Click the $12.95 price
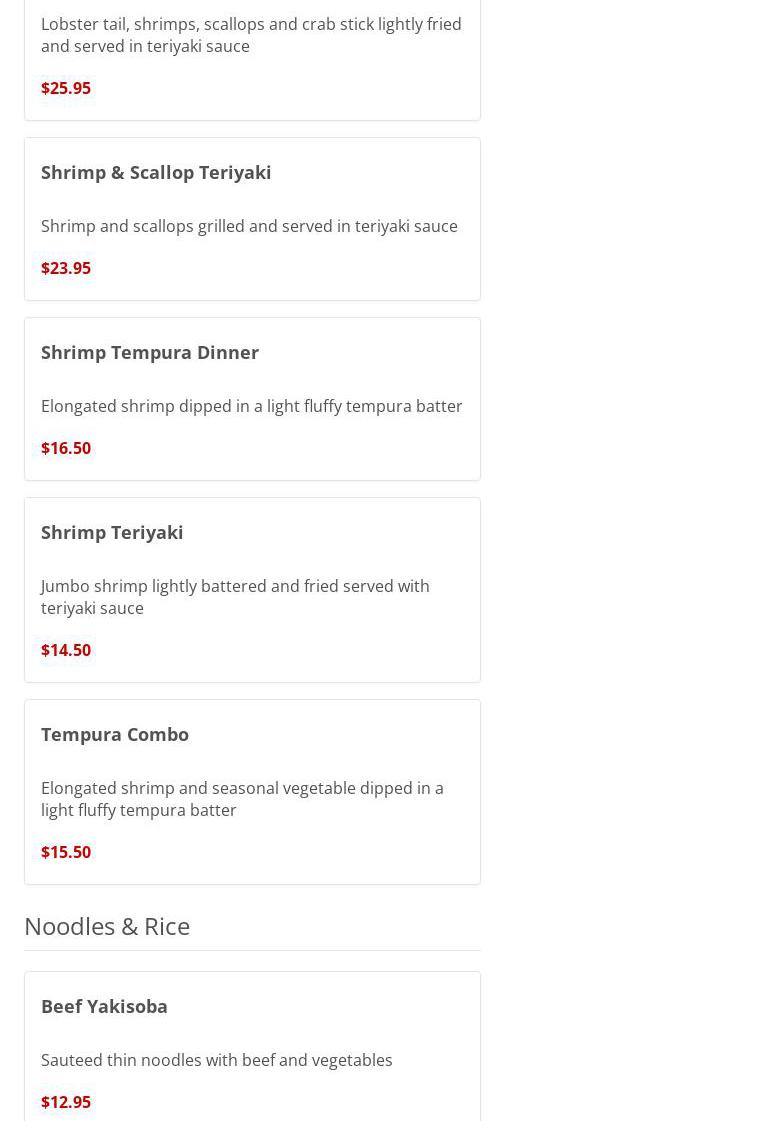Viewport: 770px width, 1121px height. tap(66, 1102)
